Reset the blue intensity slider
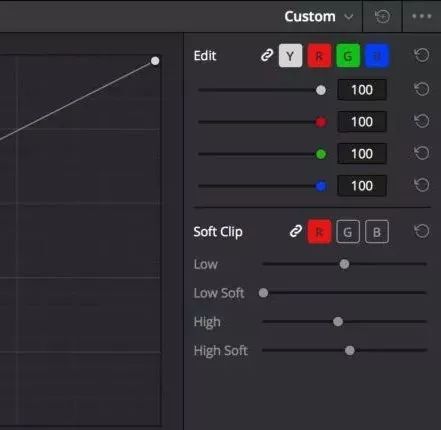Screen dimensions: 441x430 [422, 185]
